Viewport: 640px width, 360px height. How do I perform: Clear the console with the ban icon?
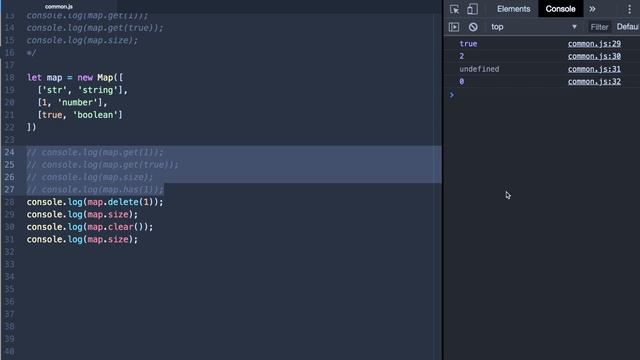coord(473,27)
